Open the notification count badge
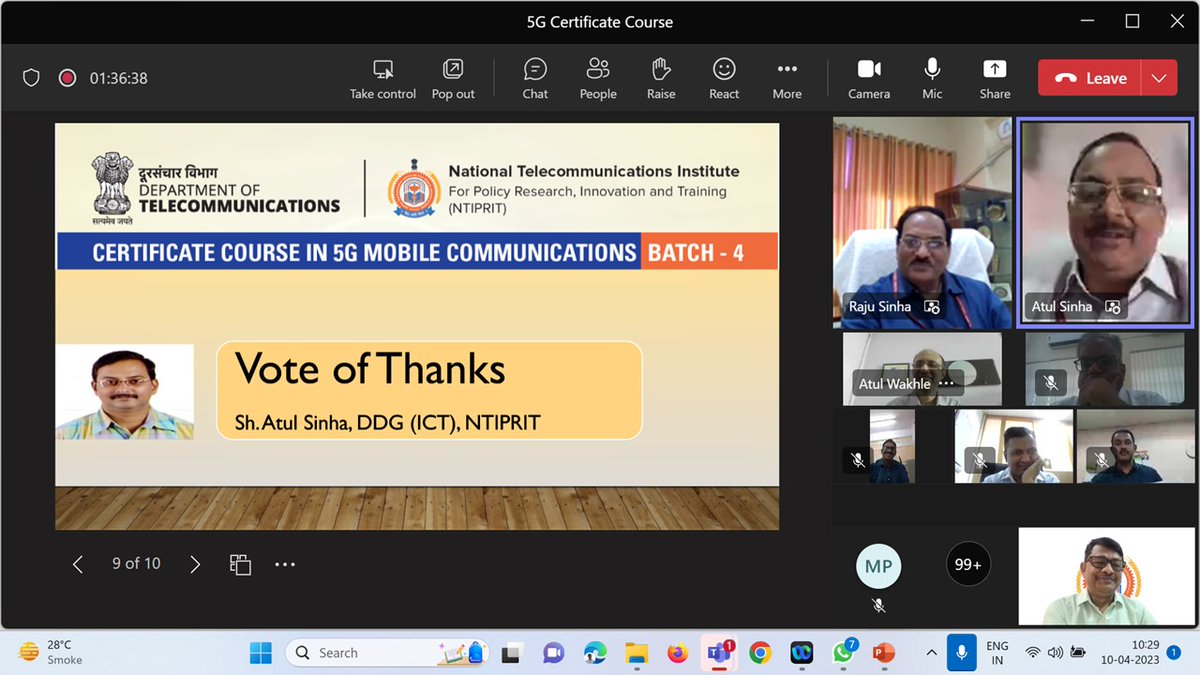Screen dimensions: 1200x675 click(x=1173, y=653)
